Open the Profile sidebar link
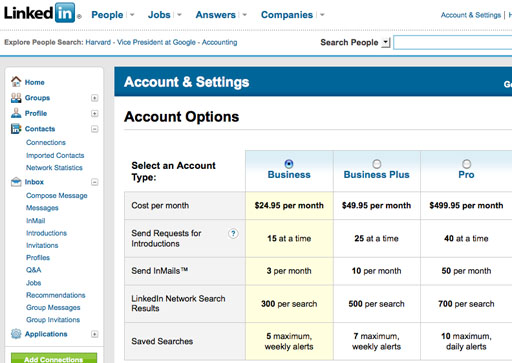This screenshot has width=512, height=363. pos(36,113)
